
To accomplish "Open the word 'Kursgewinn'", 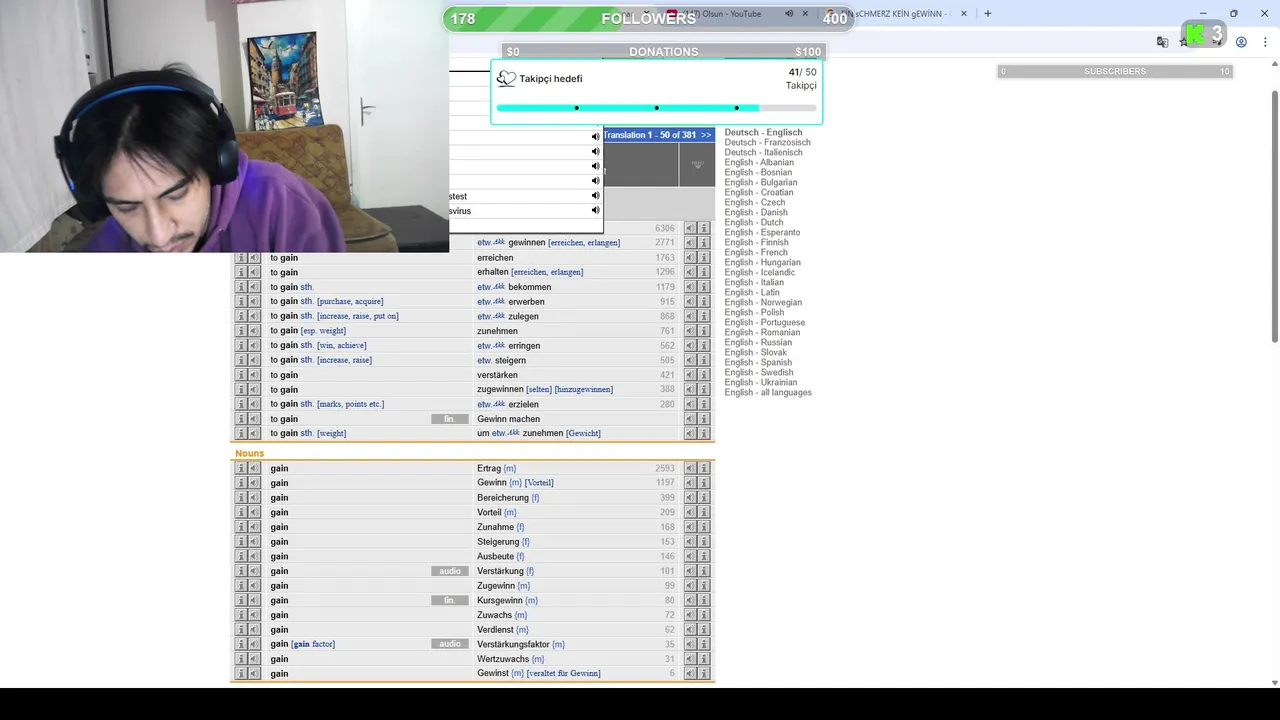I will pyautogui.click(x=500, y=600).
